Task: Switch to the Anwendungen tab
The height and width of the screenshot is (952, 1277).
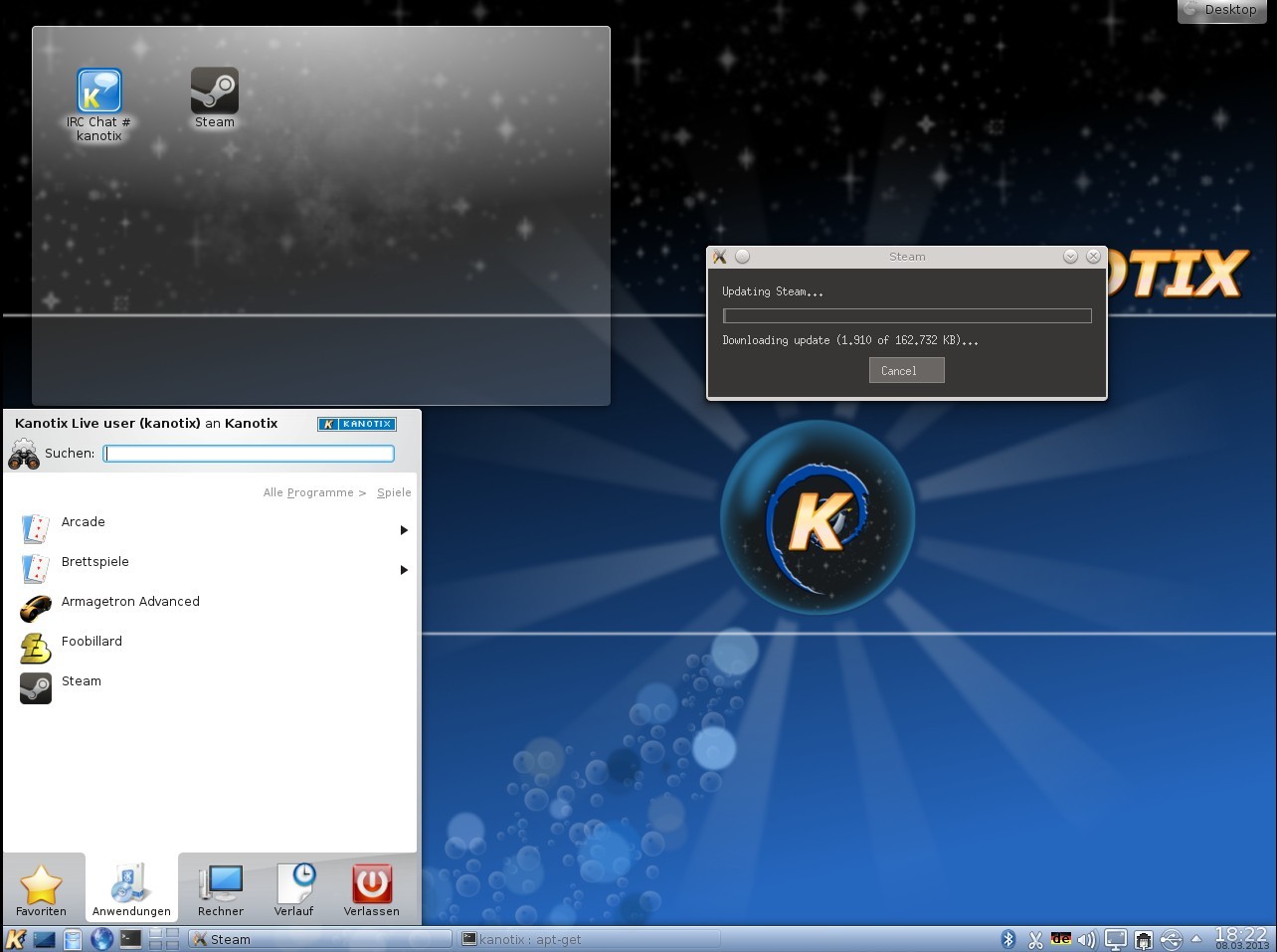Action: pos(131,889)
